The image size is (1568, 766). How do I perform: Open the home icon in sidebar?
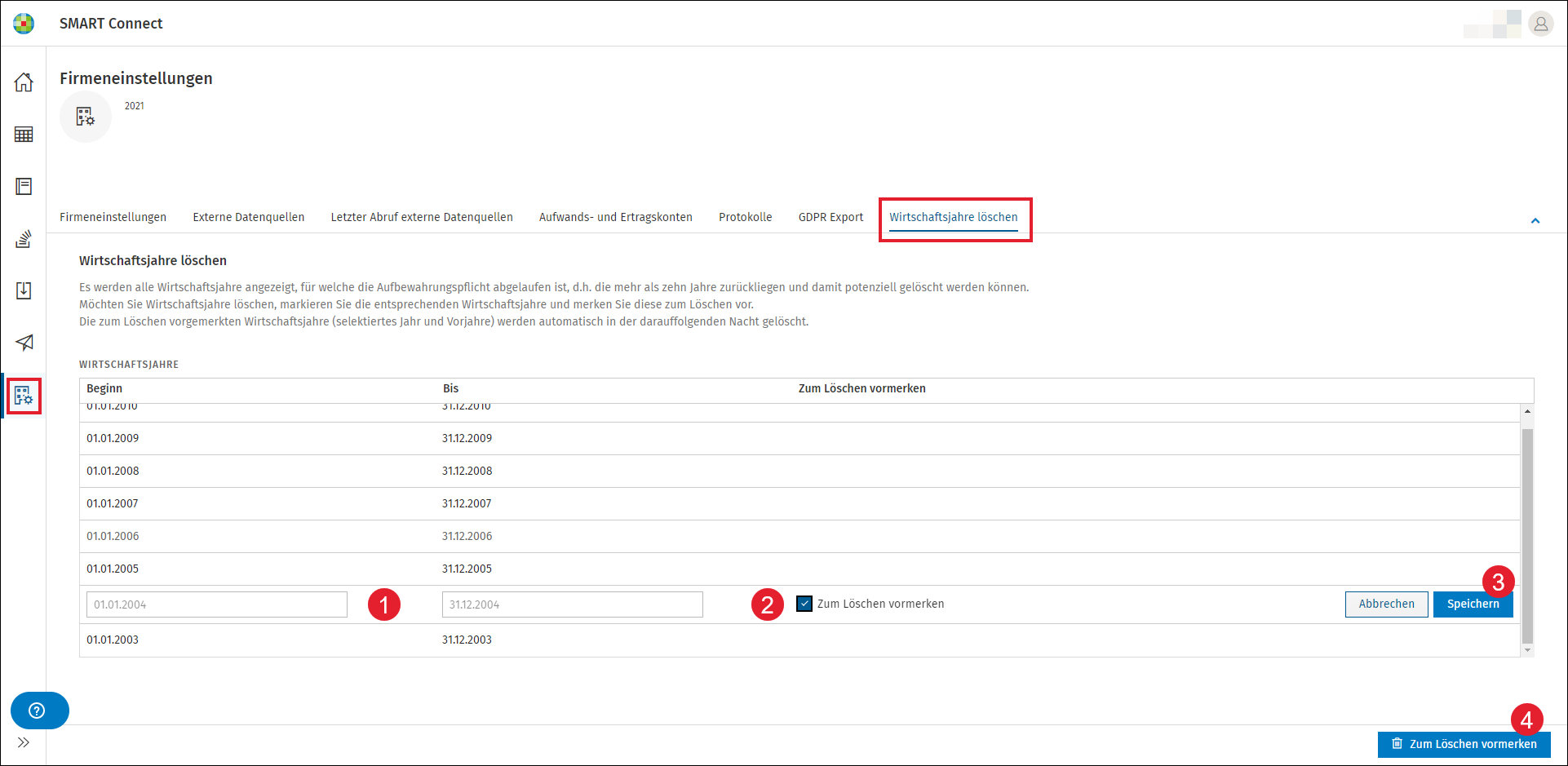click(24, 82)
